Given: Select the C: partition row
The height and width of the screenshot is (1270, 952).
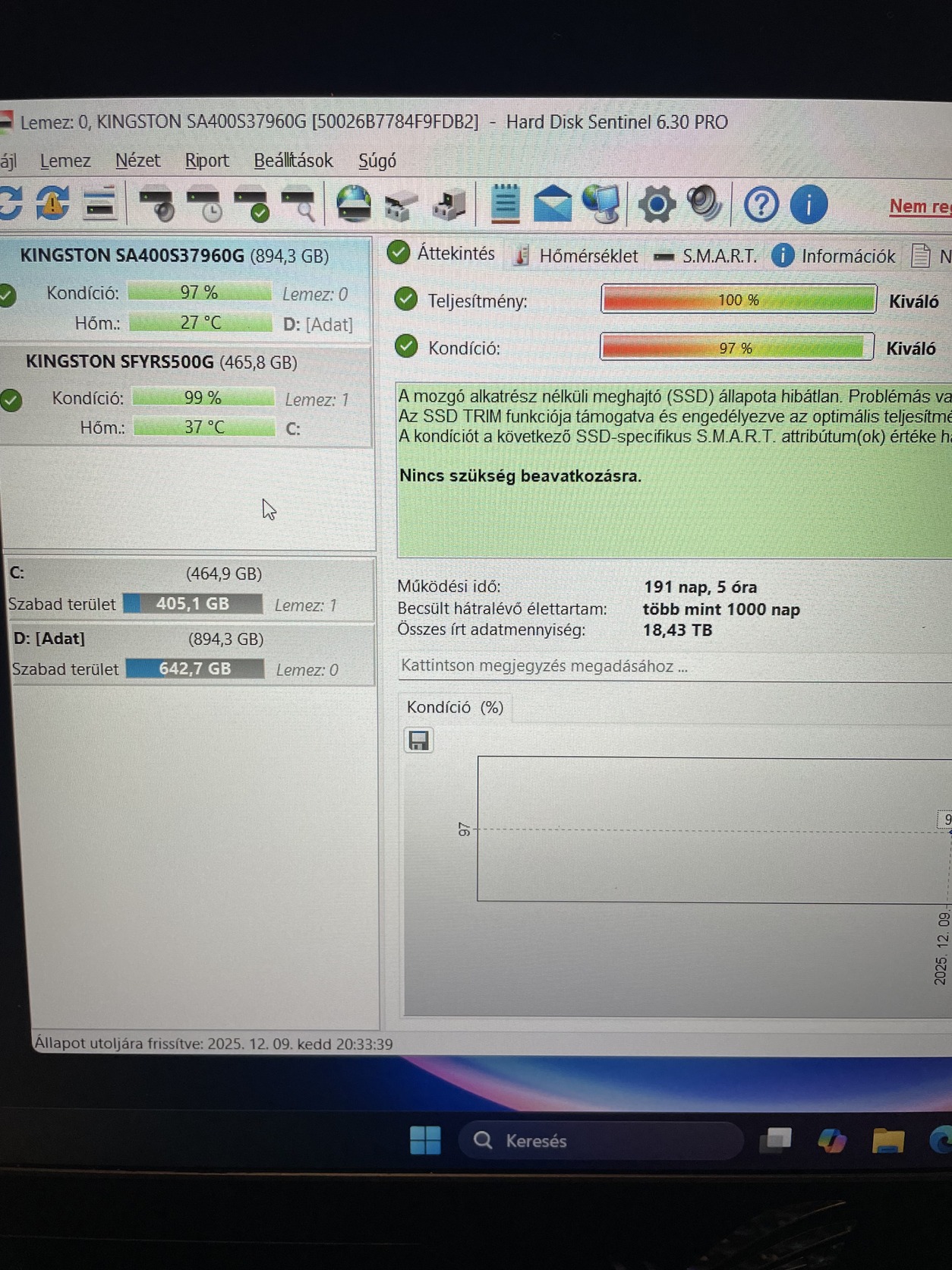Looking at the screenshot, I should tap(190, 589).
